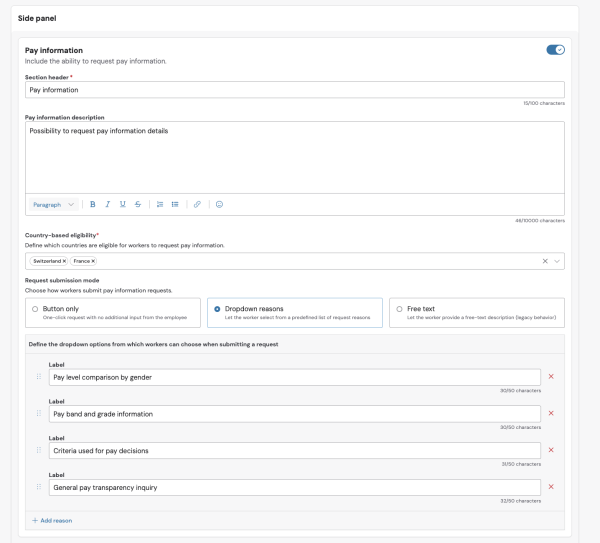Open the emoji picker in editor toolbar
600x543 pixels.
pos(219,204)
